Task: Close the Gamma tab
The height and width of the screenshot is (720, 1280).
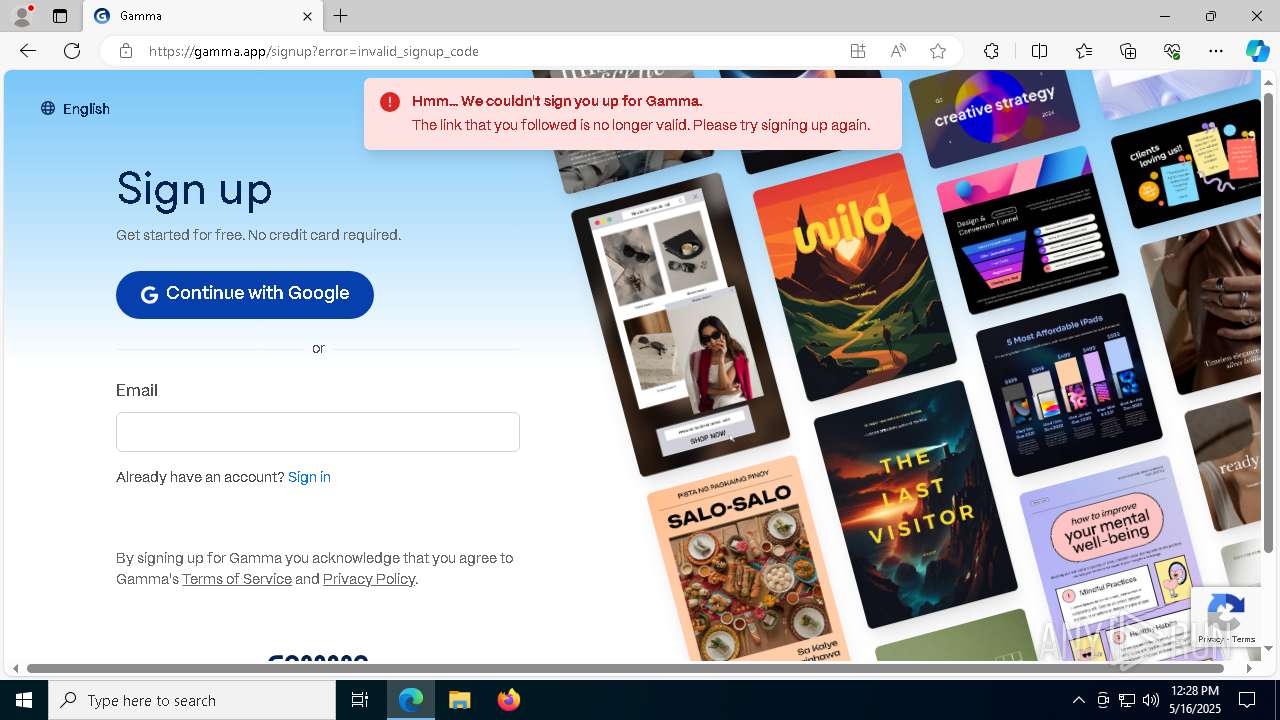Action: point(307,16)
